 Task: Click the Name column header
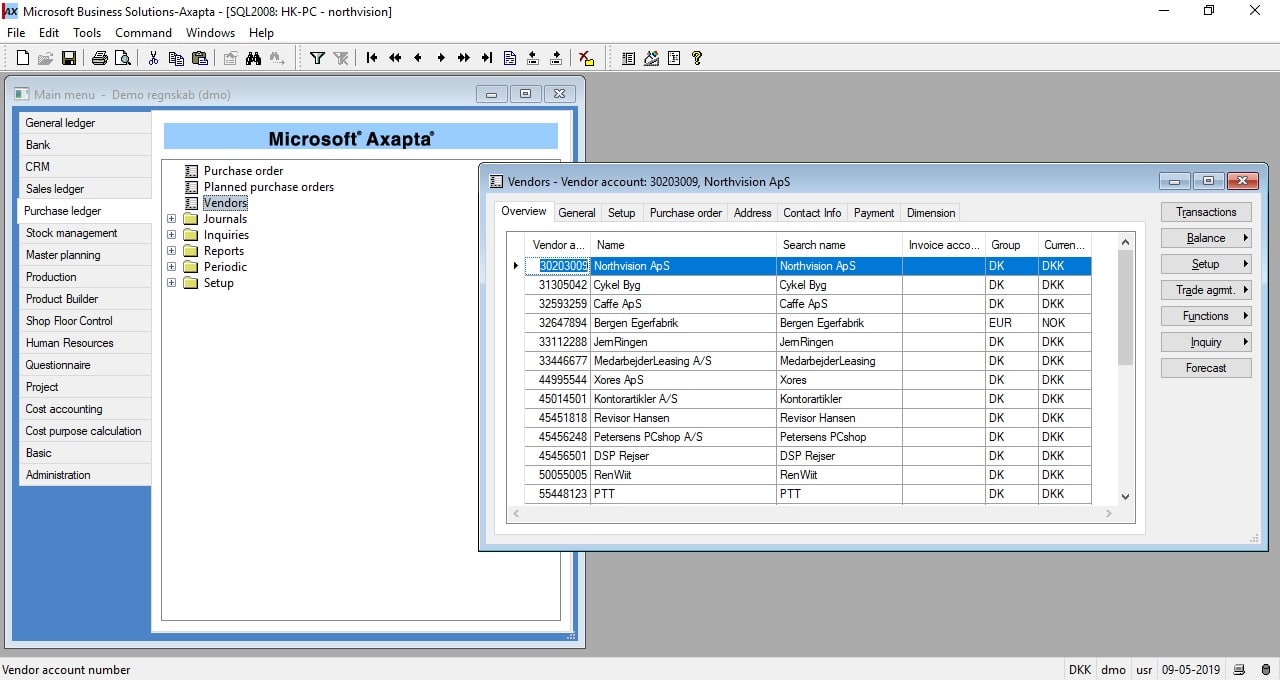[683, 244]
